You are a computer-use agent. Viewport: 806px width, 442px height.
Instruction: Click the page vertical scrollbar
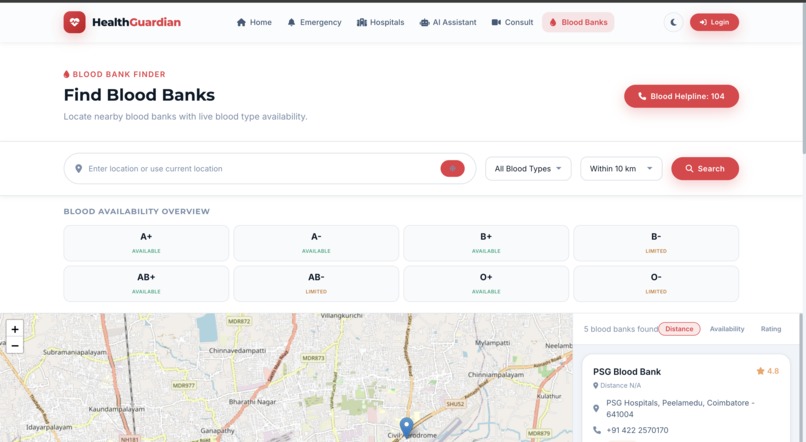803,77
